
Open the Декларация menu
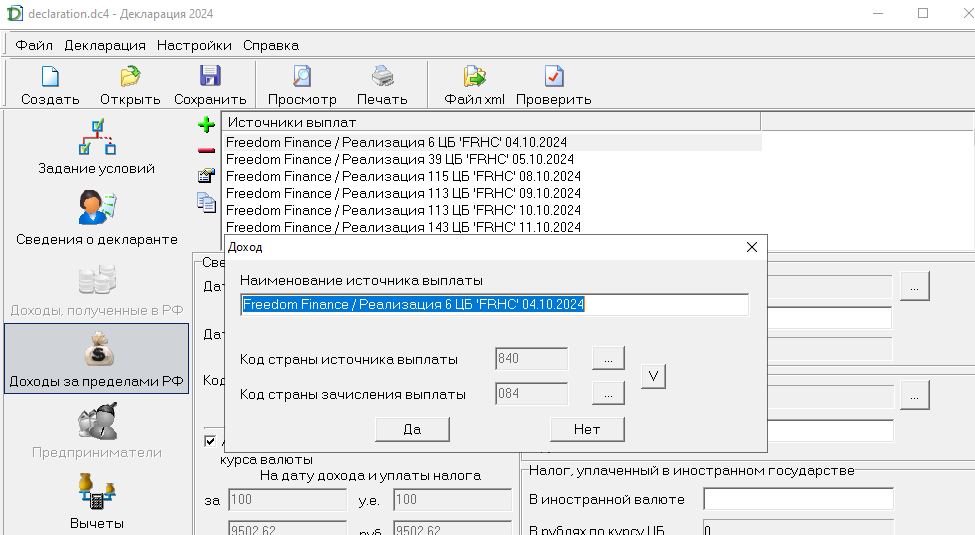(x=104, y=45)
